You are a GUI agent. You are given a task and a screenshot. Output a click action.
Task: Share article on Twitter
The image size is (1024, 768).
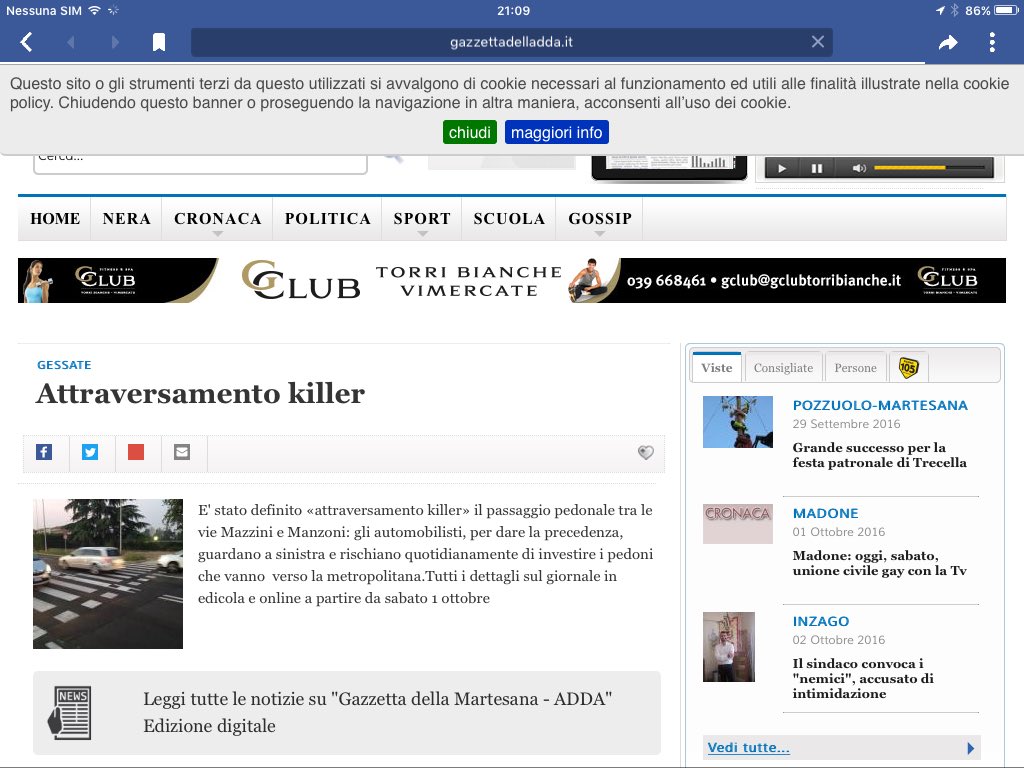click(90, 452)
